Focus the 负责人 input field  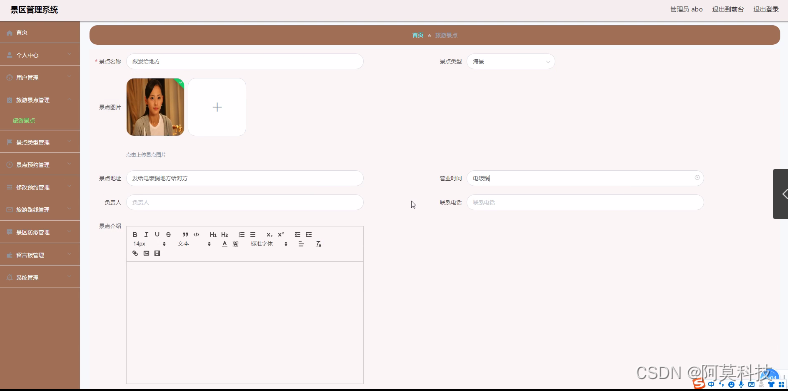coord(245,202)
